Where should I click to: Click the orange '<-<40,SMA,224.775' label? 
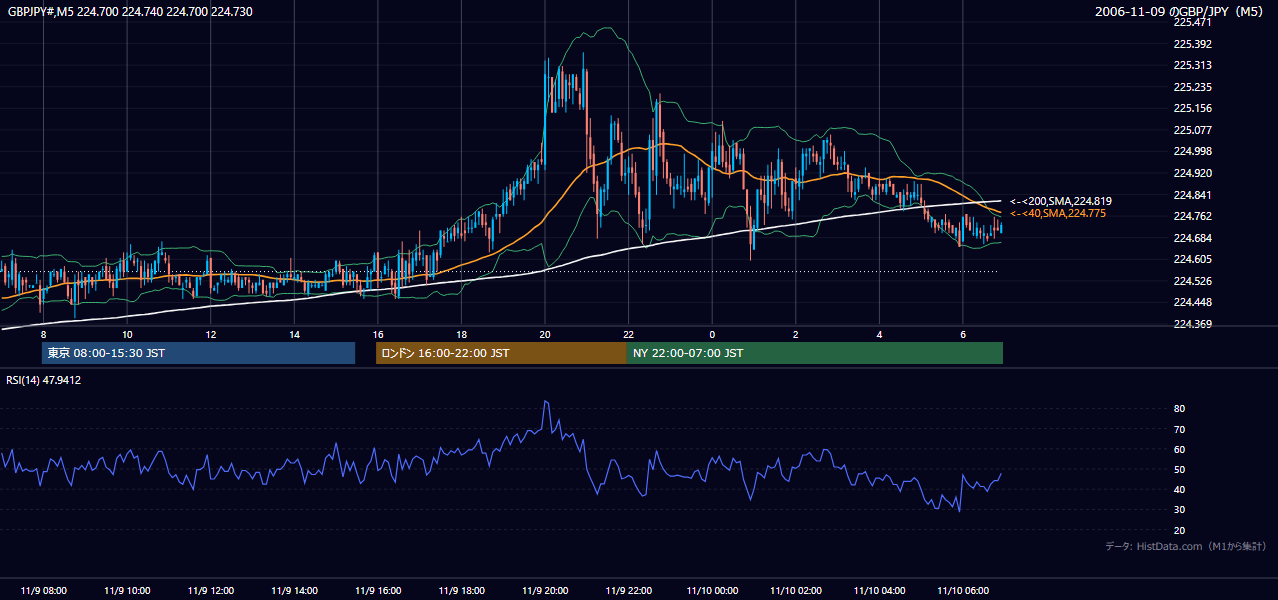(1057, 214)
